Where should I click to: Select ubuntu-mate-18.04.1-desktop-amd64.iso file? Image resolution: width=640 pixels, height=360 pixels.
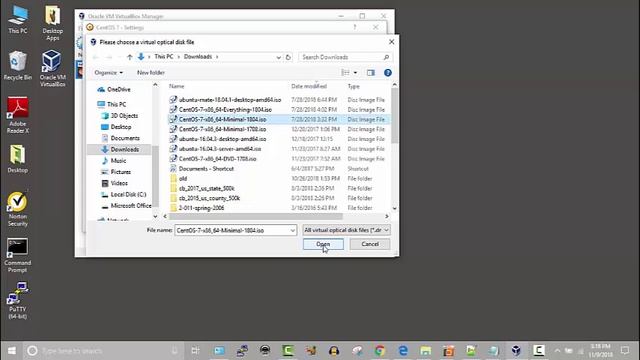(x=230, y=100)
